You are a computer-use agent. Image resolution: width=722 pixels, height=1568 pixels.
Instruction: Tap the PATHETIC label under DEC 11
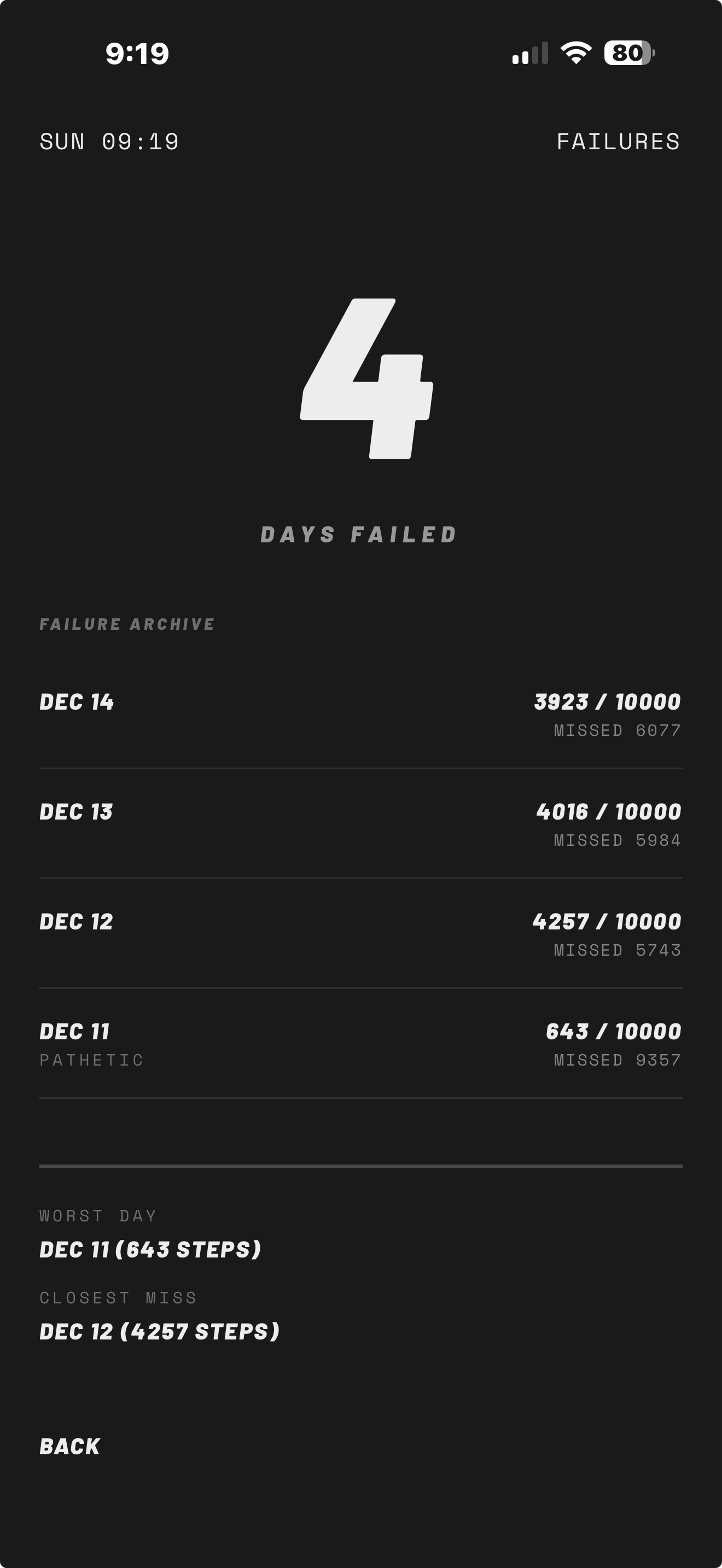tap(92, 1060)
